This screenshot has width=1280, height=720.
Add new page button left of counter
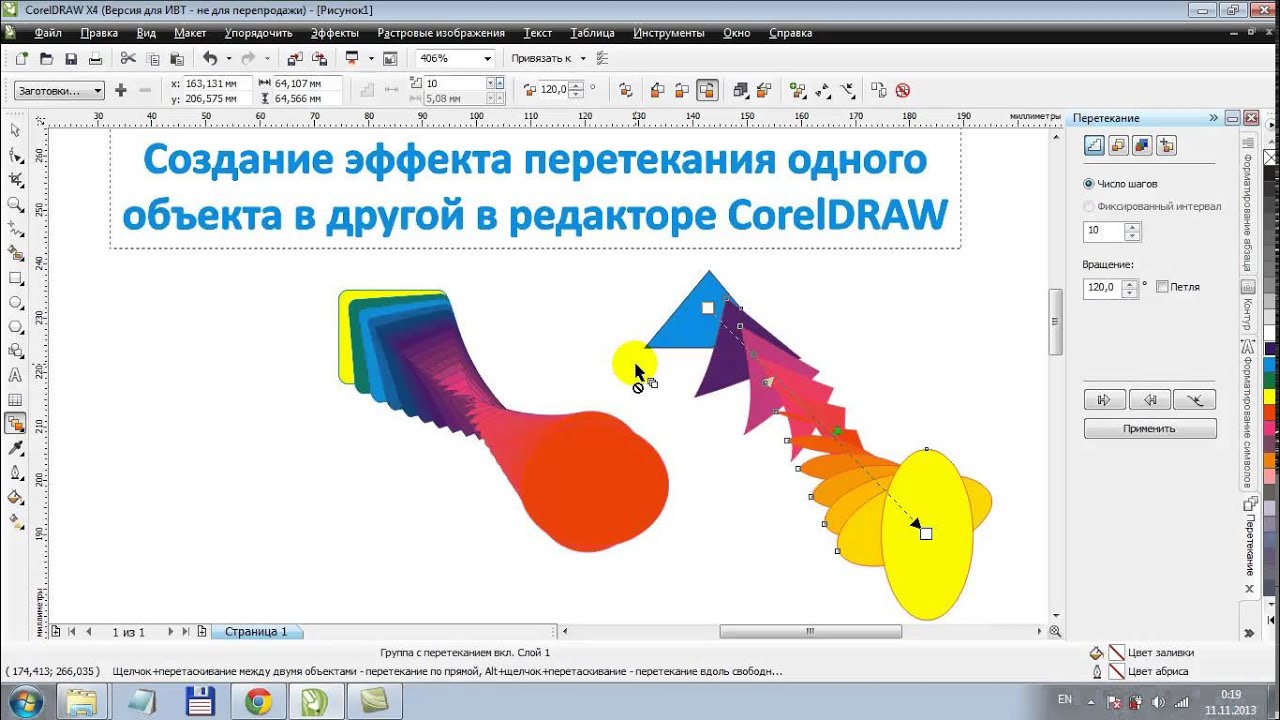[56, 632]
